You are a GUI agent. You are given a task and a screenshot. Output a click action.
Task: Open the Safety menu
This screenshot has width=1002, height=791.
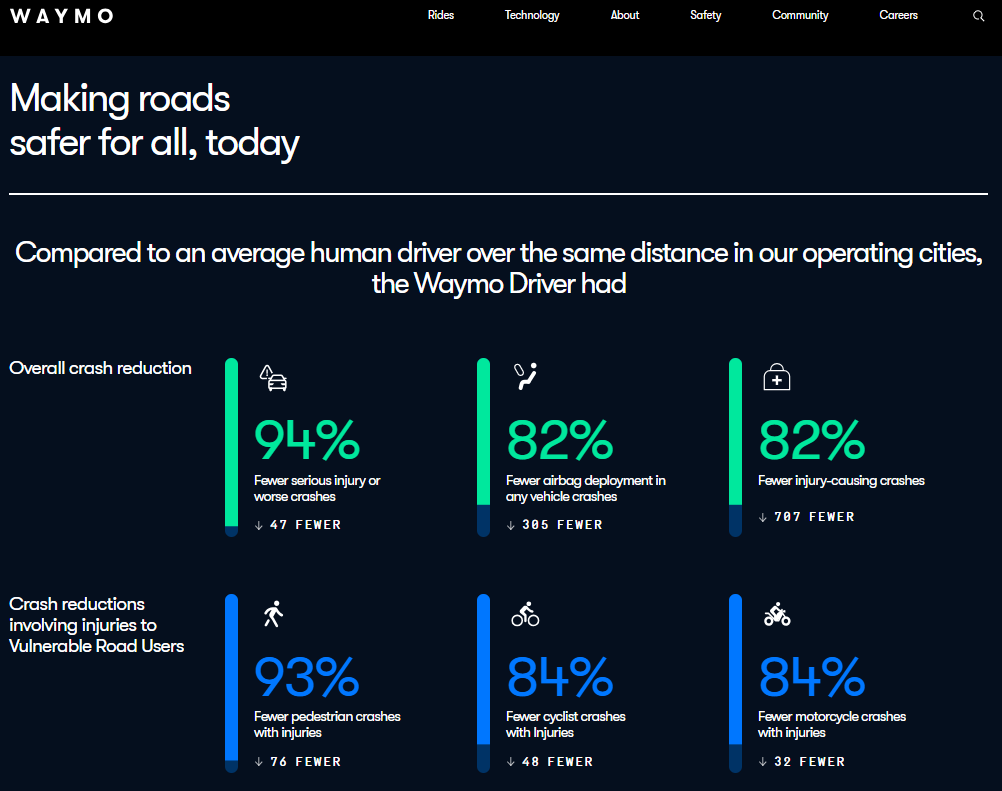(x=705, y=15)
